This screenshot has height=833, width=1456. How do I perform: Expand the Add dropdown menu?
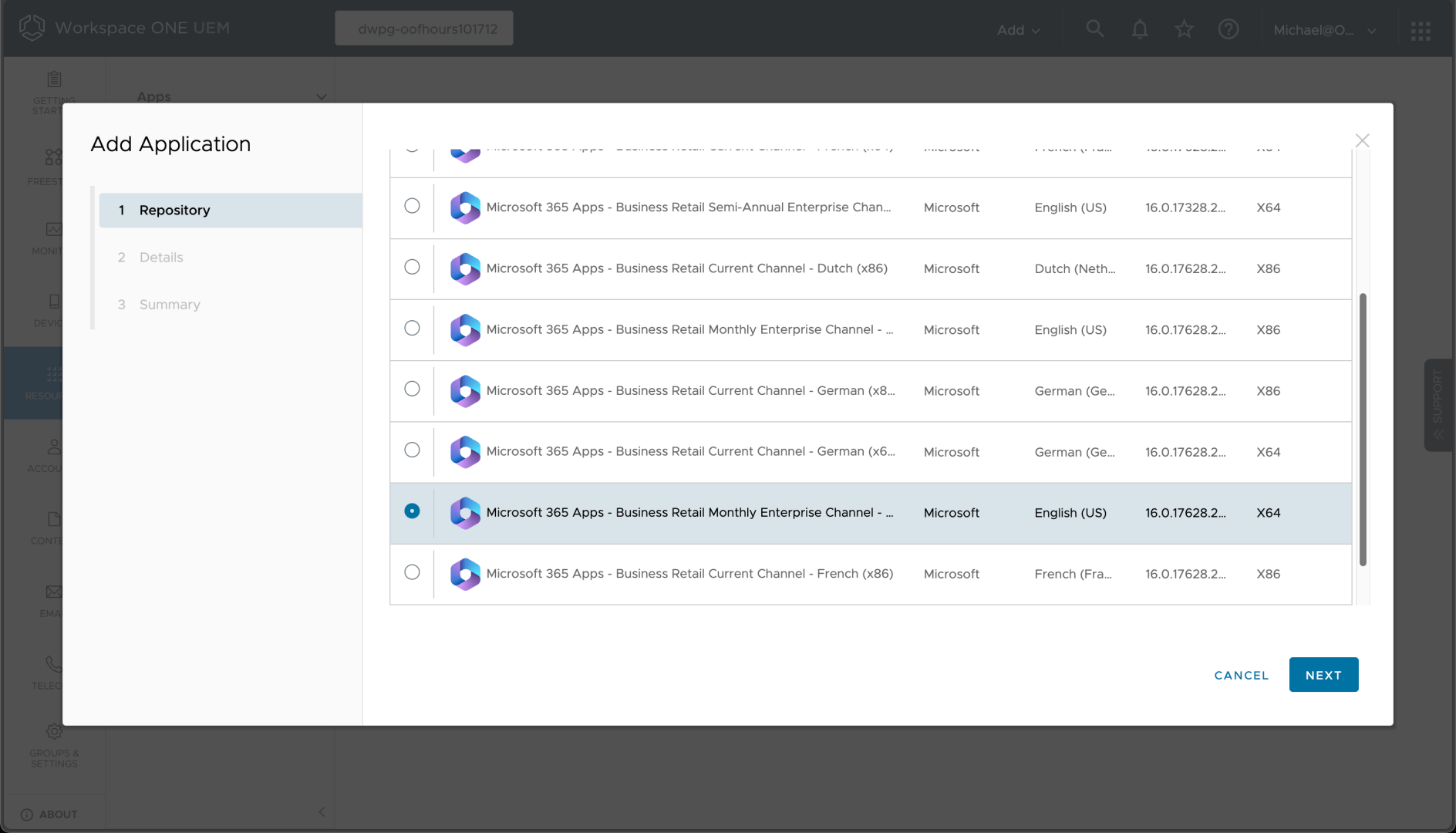click(x=1018, y=30)
